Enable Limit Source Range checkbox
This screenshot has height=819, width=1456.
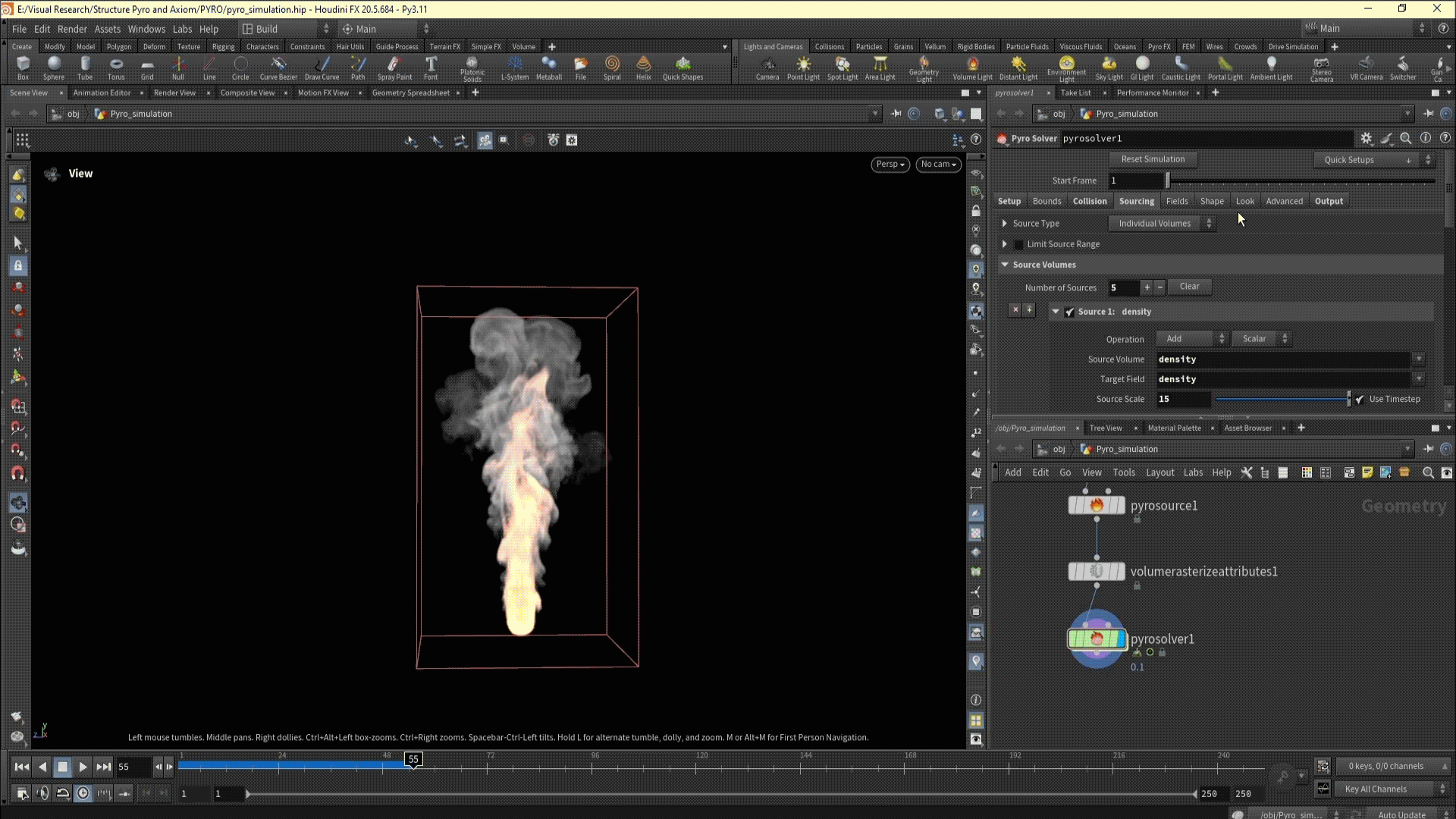(1018, 244)
